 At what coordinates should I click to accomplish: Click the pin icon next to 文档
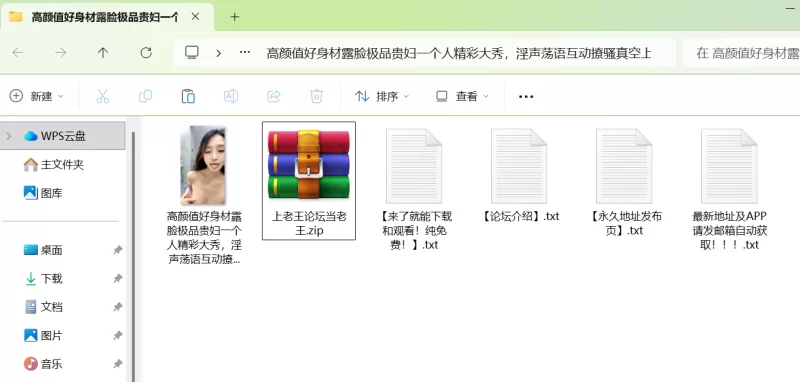tap(118, 307)
